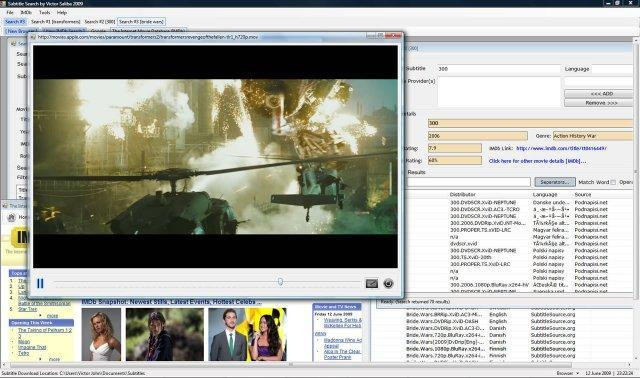Click the IMDb logo
640x378 pixels.
pyautogui.click(x=20, y=237)
